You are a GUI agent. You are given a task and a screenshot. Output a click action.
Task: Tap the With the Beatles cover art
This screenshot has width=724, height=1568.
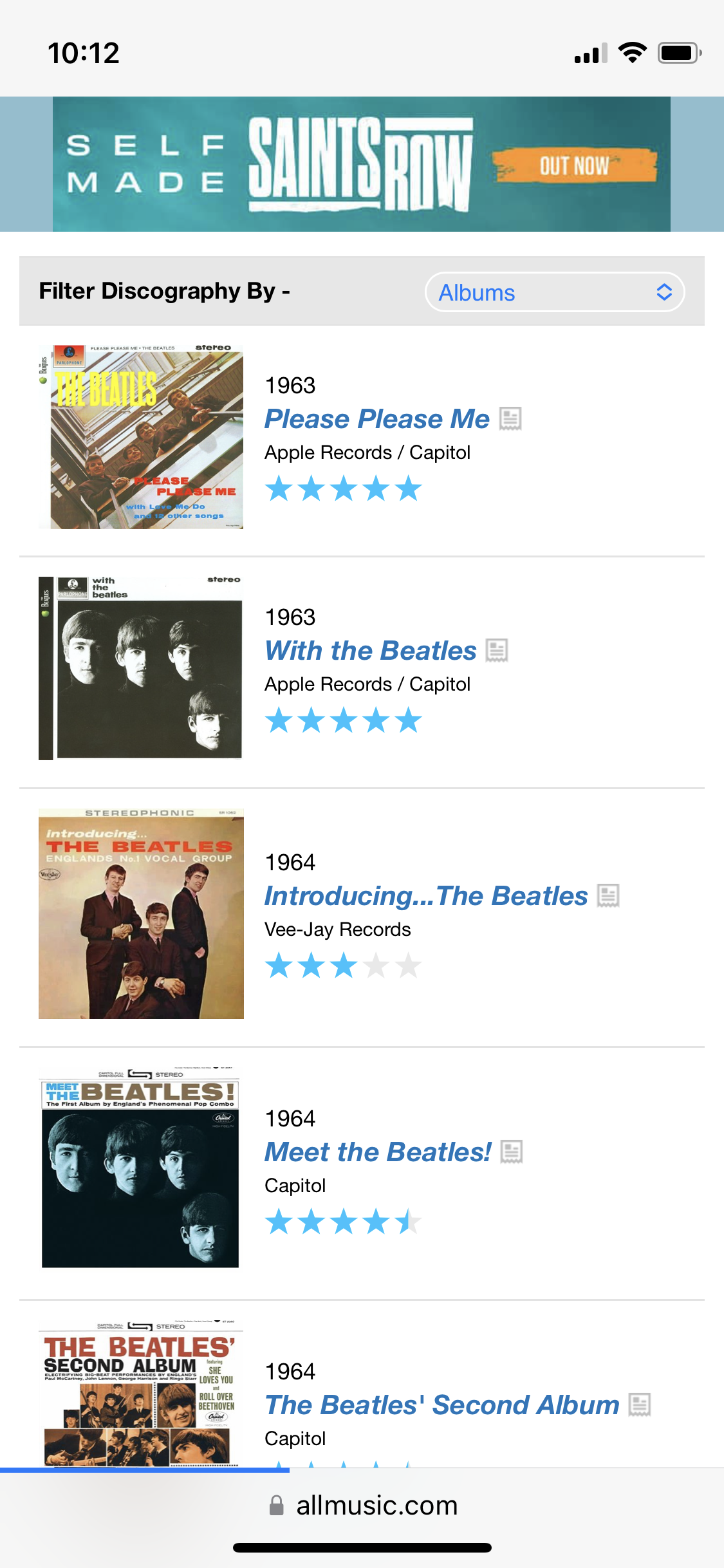click(141, 668)
